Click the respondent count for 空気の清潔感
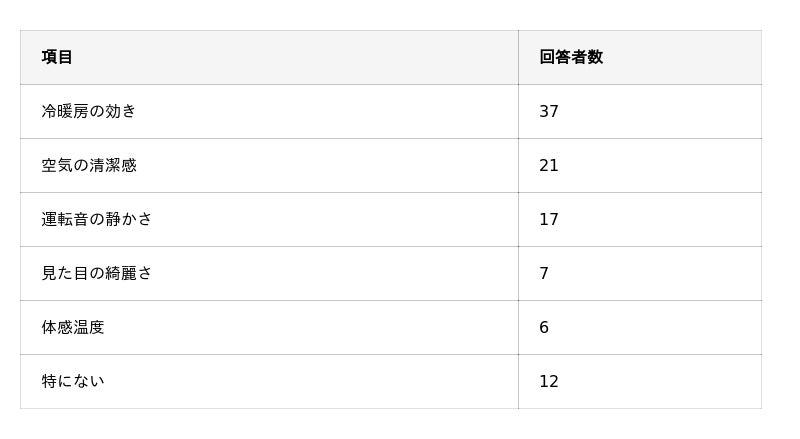 click(x=549, y=165)
